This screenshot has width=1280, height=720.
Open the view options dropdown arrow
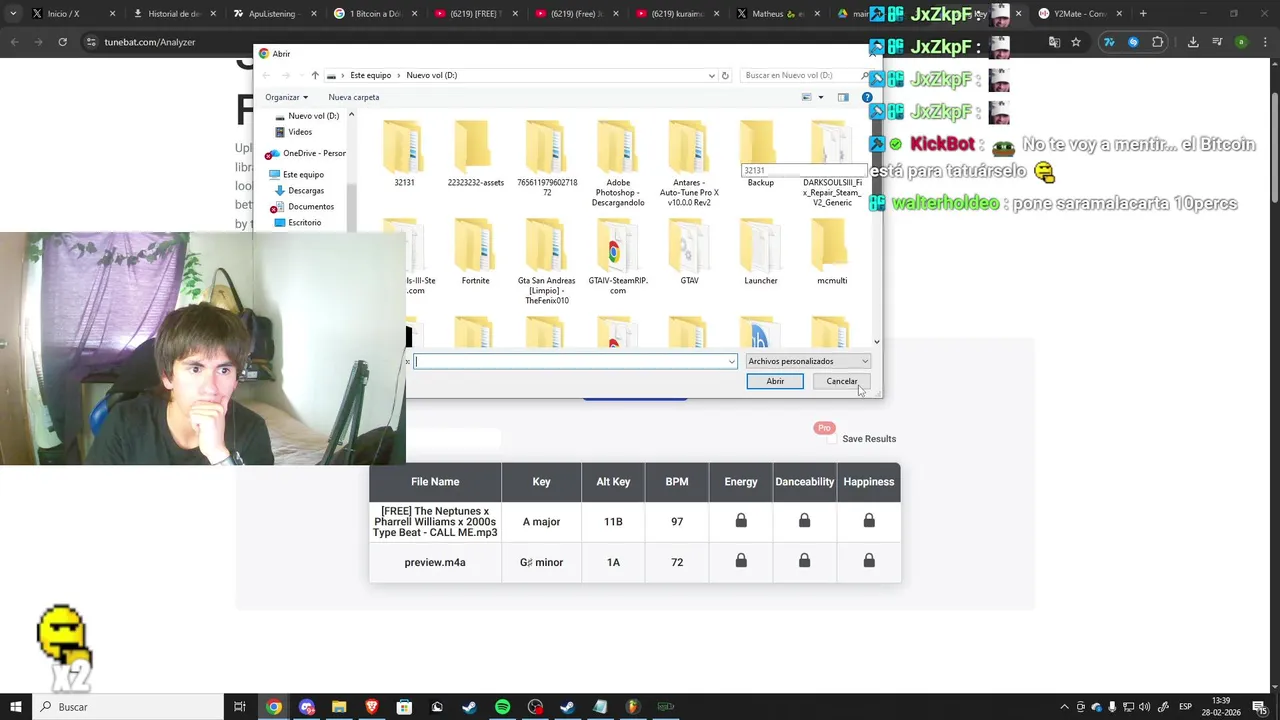coord(821,97)
